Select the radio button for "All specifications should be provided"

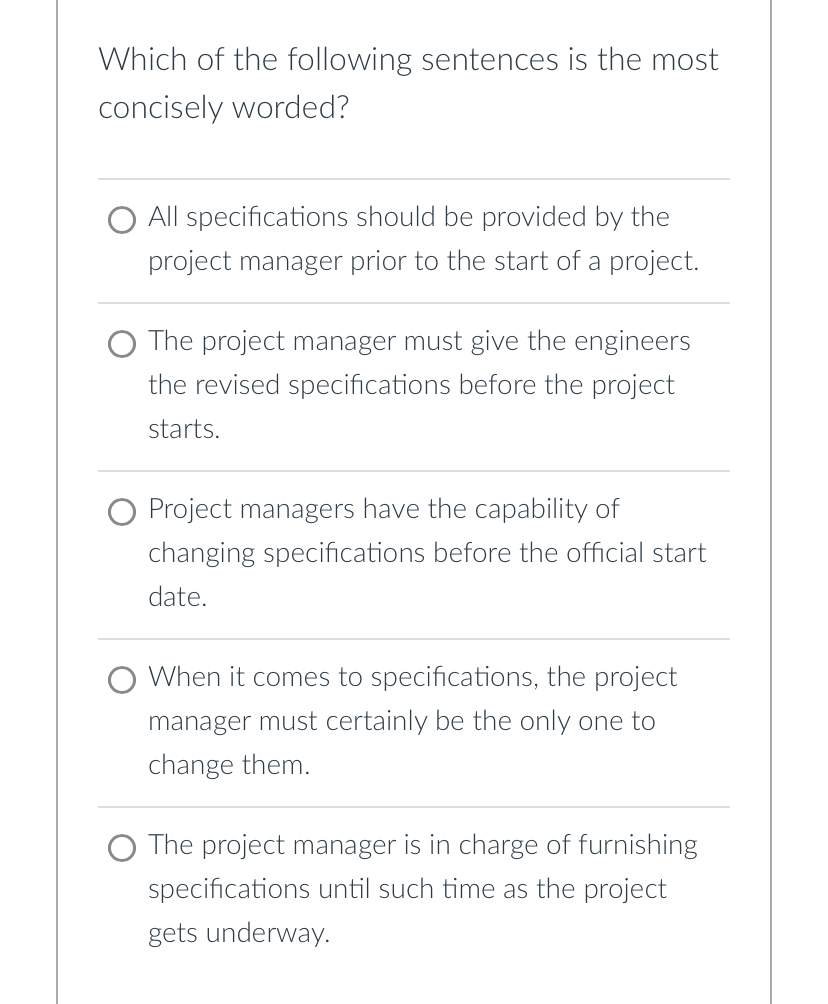click(x=123, y=220)
